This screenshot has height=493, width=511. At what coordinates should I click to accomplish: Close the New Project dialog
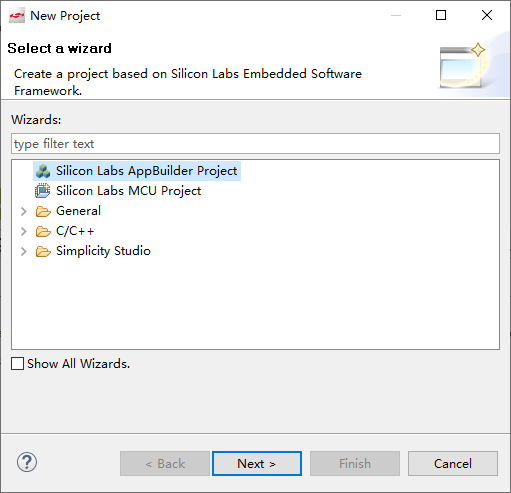[487, 15]
